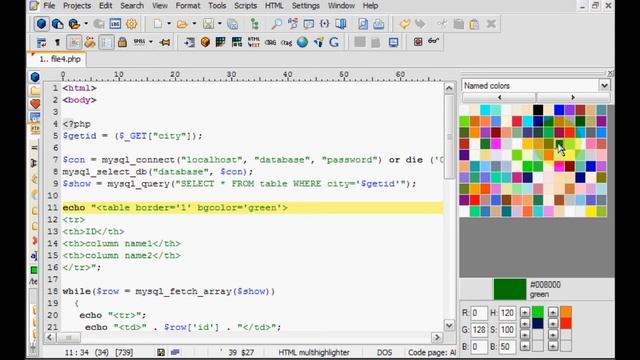Click the padlock read-only icon
This screenshot has width=640, height=360.
(x=122, y=42)
